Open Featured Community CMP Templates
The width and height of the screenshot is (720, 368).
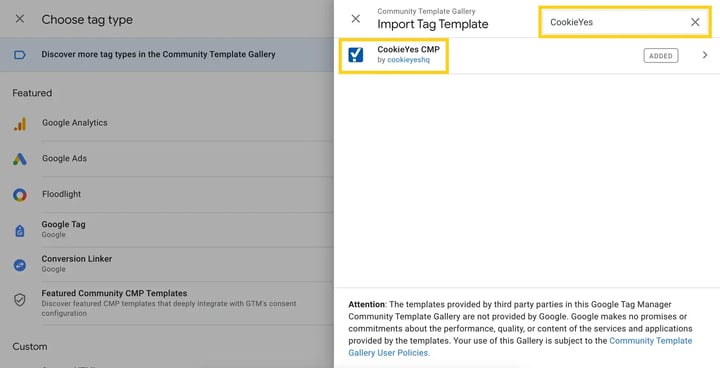click(167, 303)
